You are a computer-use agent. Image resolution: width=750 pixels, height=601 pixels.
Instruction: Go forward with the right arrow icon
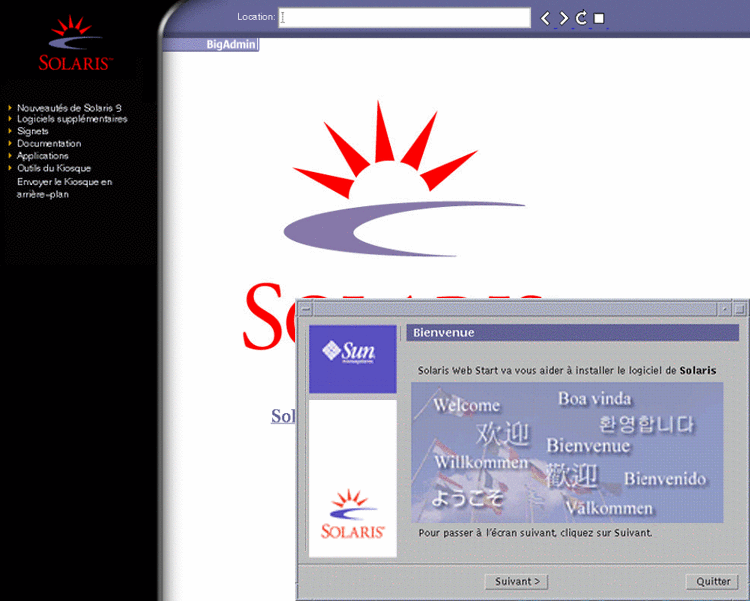pyautogui.click(x=564, y=18)
